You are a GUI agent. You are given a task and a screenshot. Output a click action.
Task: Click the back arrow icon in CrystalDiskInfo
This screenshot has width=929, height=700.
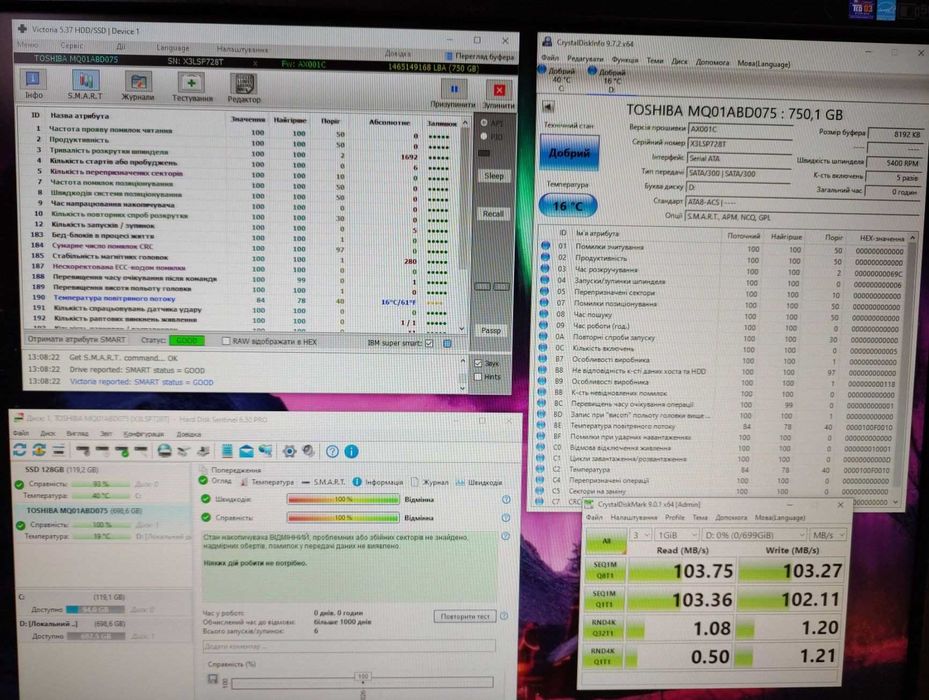548,107
